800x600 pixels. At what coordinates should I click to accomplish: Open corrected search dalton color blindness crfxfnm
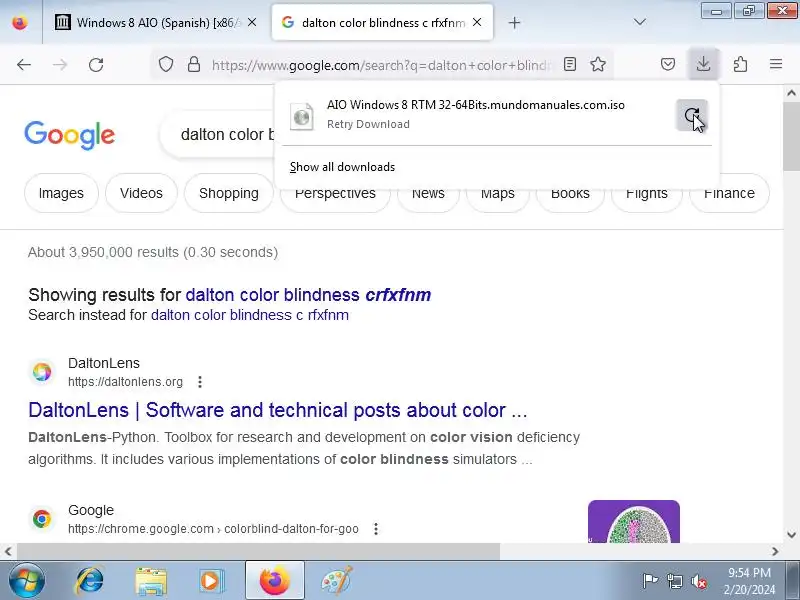coord(308,295)
